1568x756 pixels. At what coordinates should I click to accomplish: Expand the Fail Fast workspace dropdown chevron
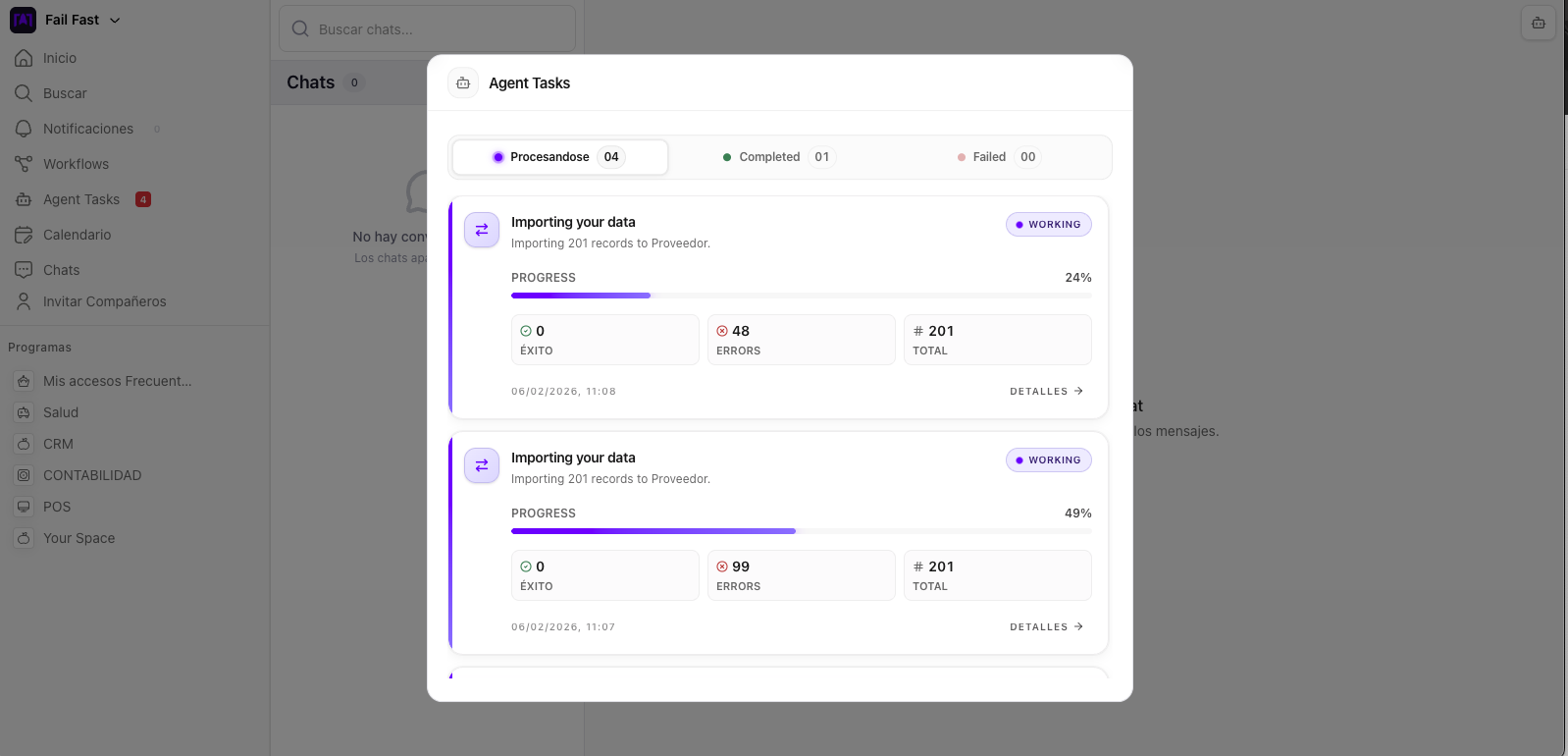(115, 20)
